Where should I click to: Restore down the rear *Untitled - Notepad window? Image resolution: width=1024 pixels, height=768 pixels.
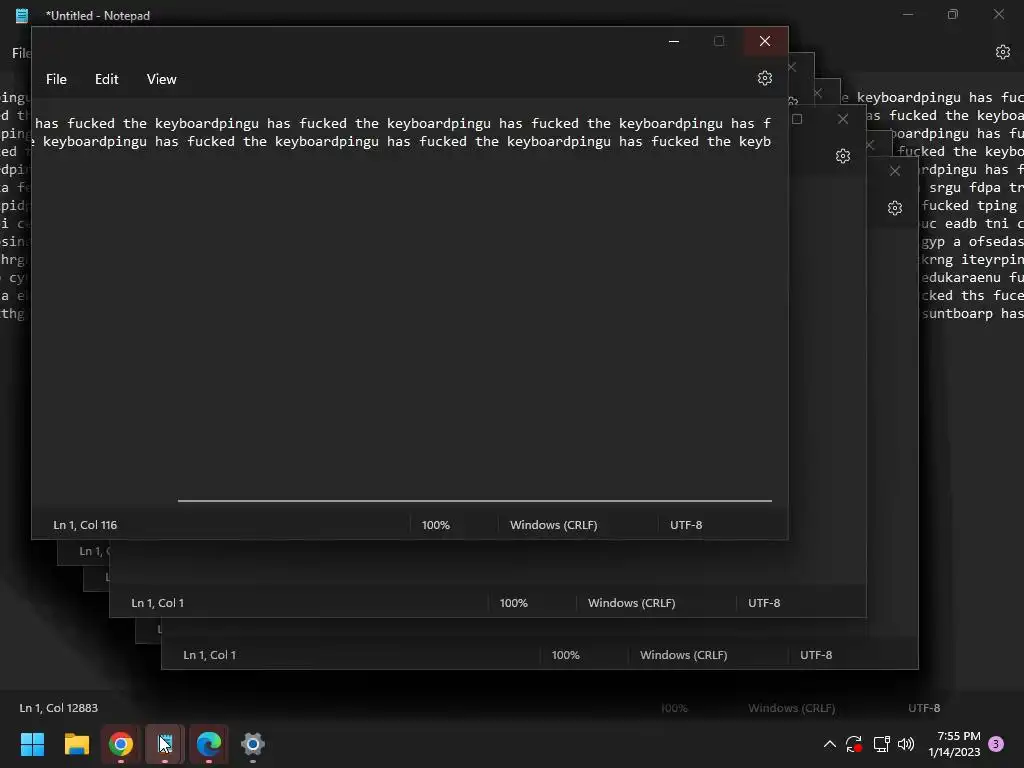click(953, 14)
